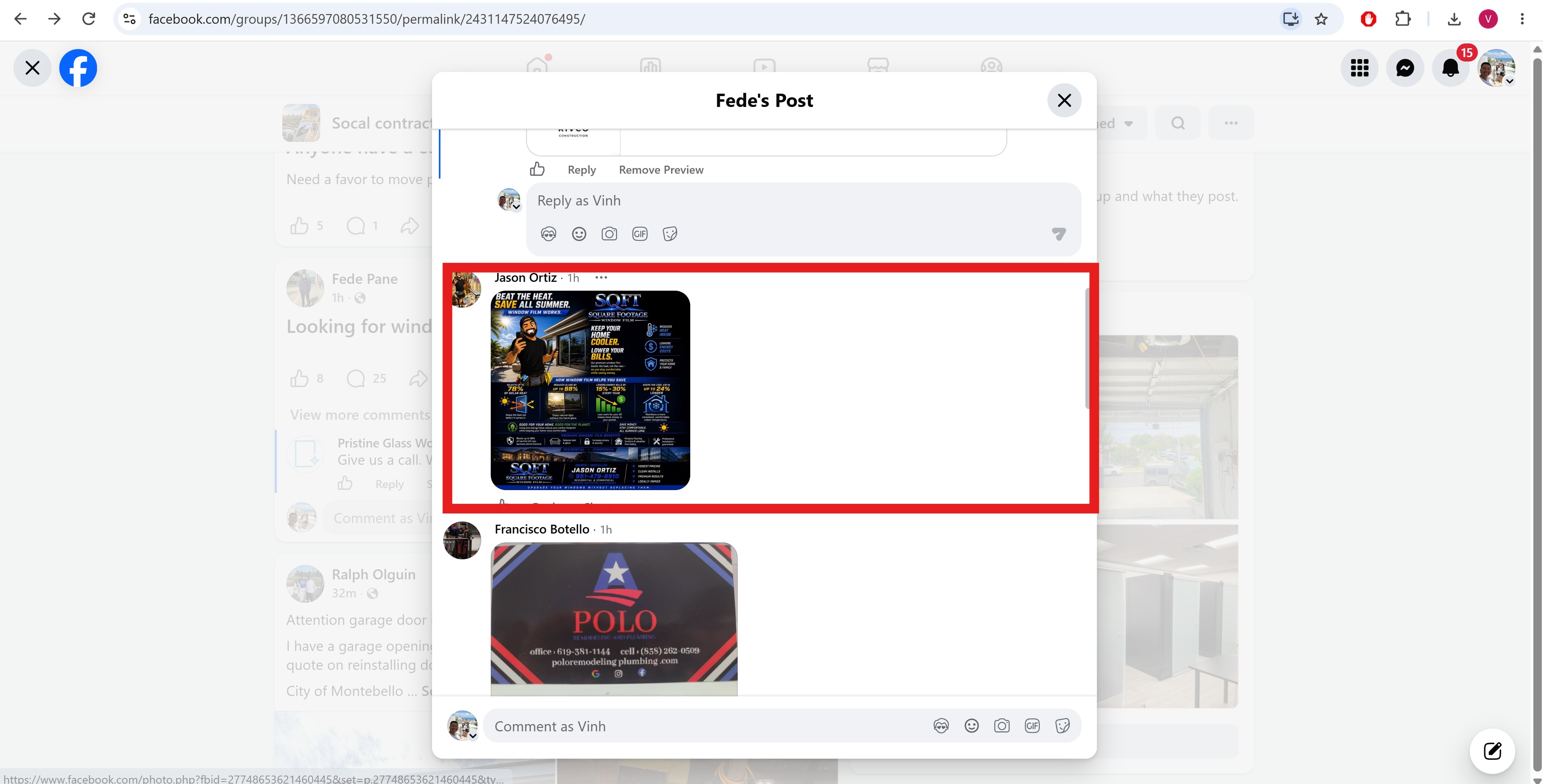Insert an emoji in the reply box
This screenshot has width=1543, height=784.
point(579,234)
